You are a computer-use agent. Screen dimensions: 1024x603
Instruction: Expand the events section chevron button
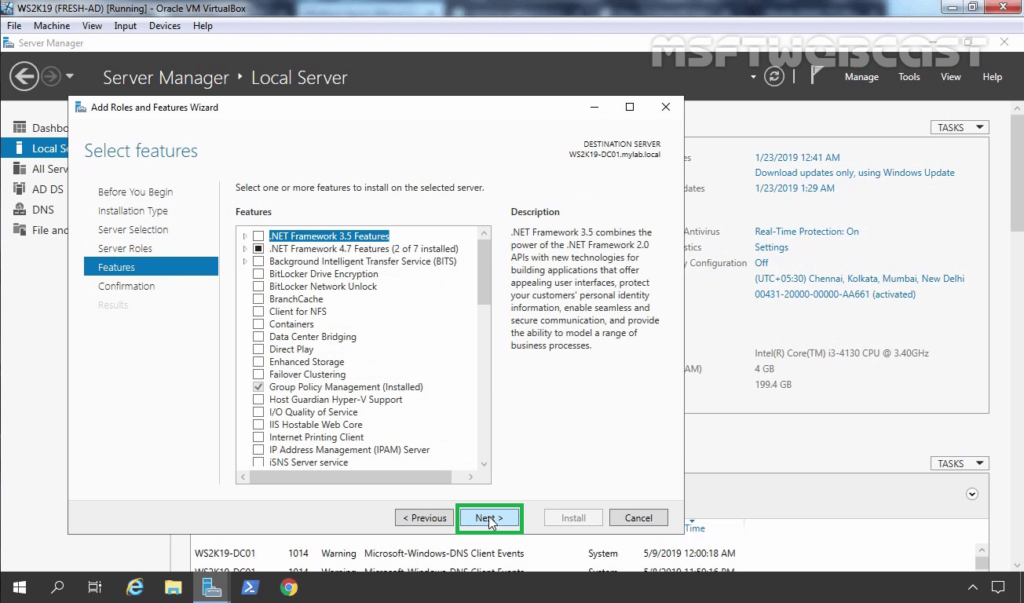(972, 494)
